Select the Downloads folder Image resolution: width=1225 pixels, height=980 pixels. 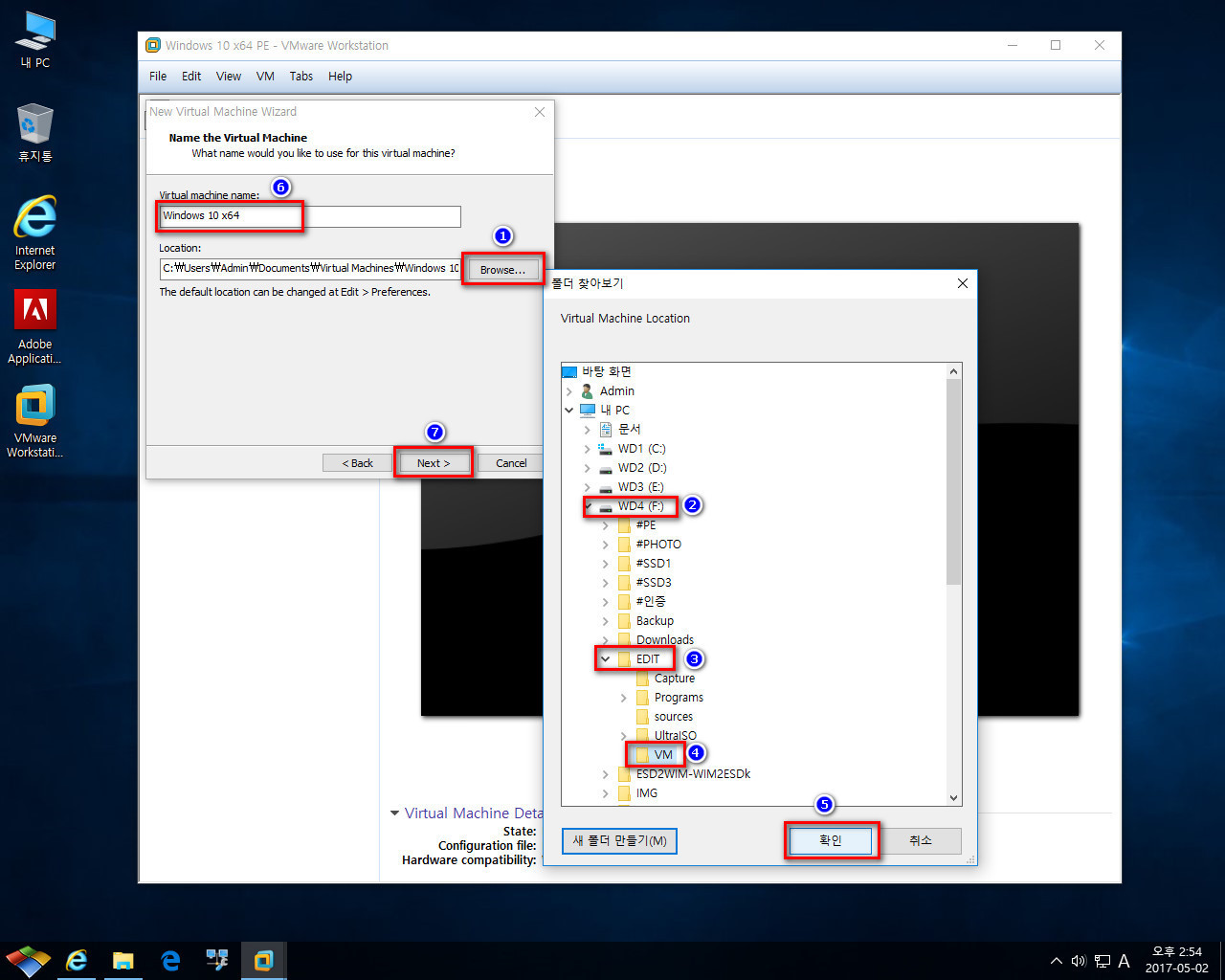pyautogui.click(x=665, y=639)
